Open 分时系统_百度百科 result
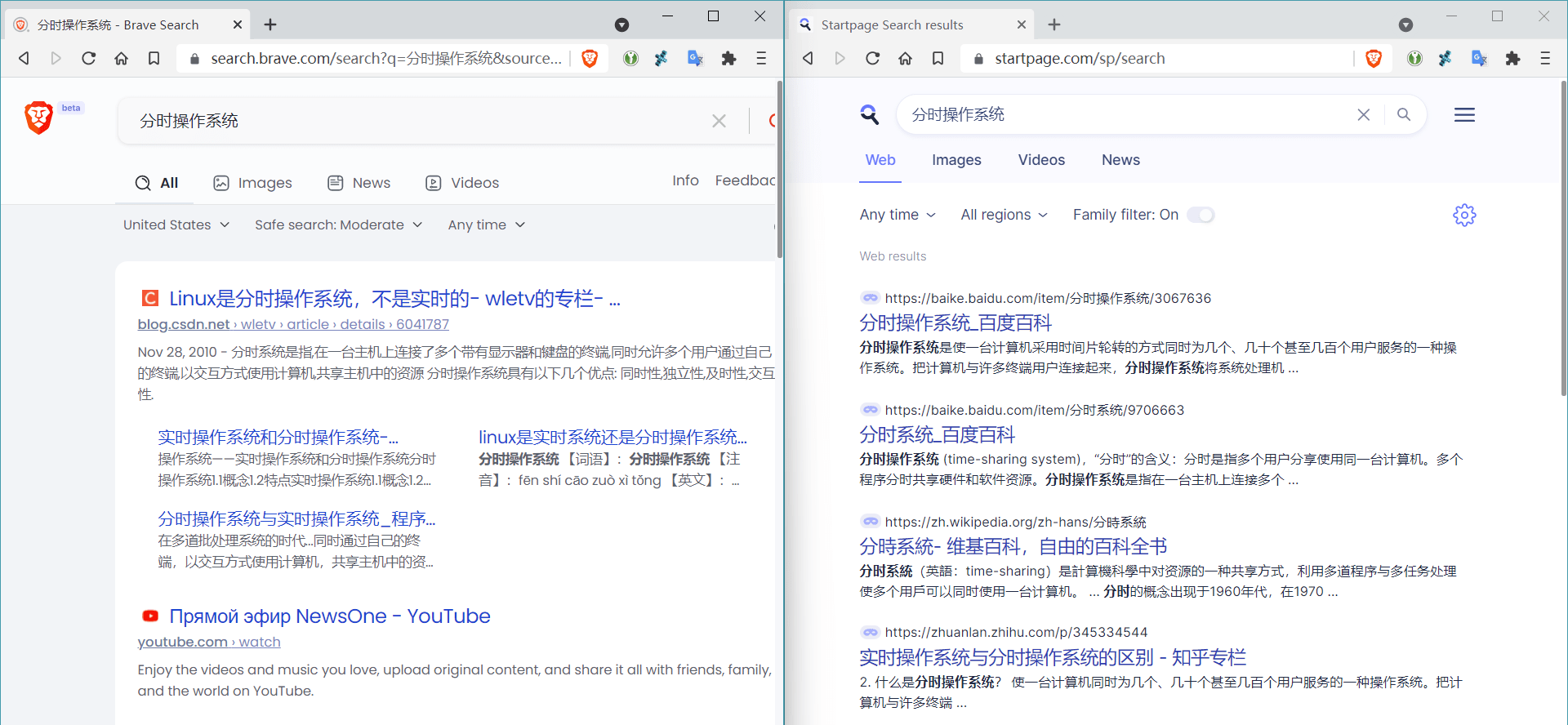The height and width of the screenshot is (725, 1568). click(x=937, y=434)
